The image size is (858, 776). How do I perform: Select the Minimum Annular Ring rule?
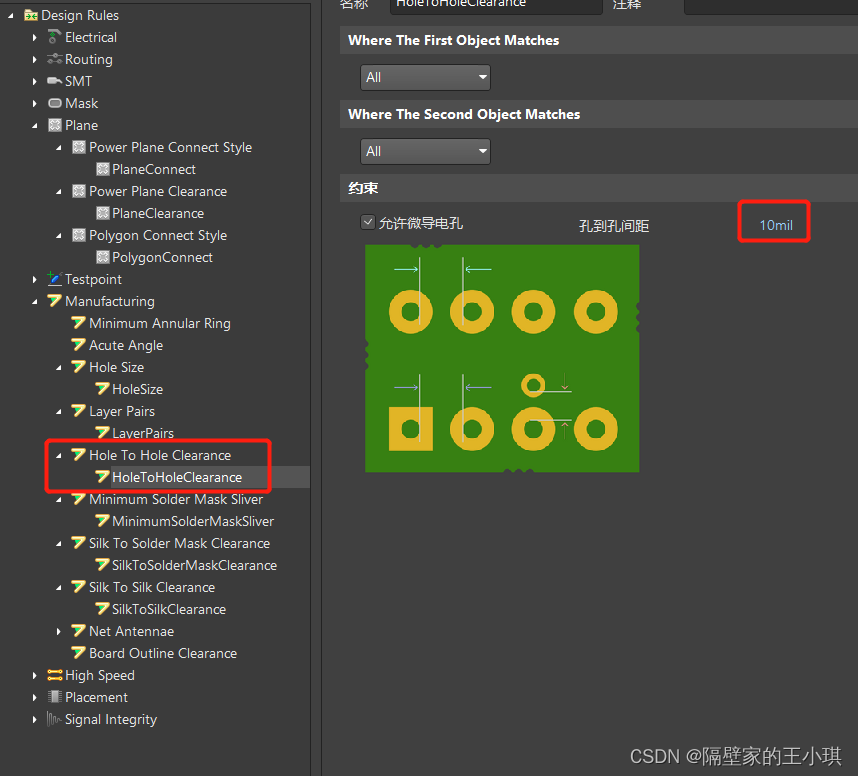159,323
